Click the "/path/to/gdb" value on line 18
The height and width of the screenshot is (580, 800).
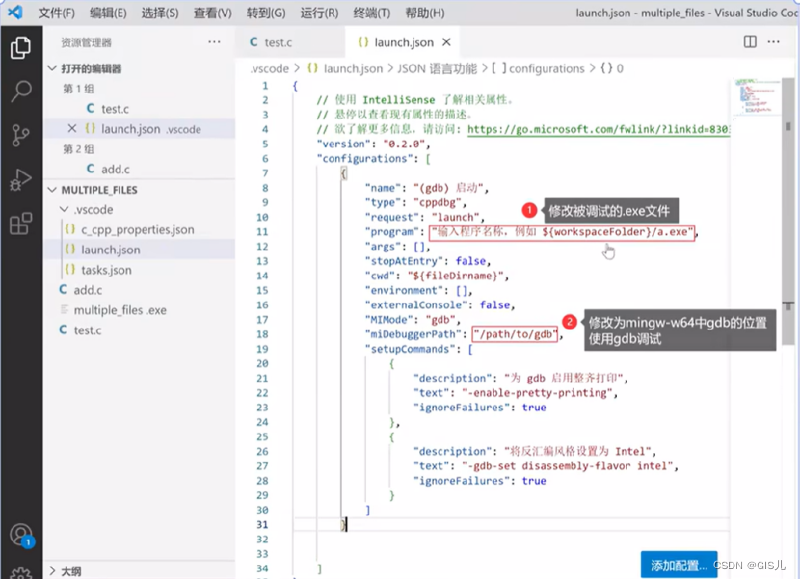click(x=514, y=334)
